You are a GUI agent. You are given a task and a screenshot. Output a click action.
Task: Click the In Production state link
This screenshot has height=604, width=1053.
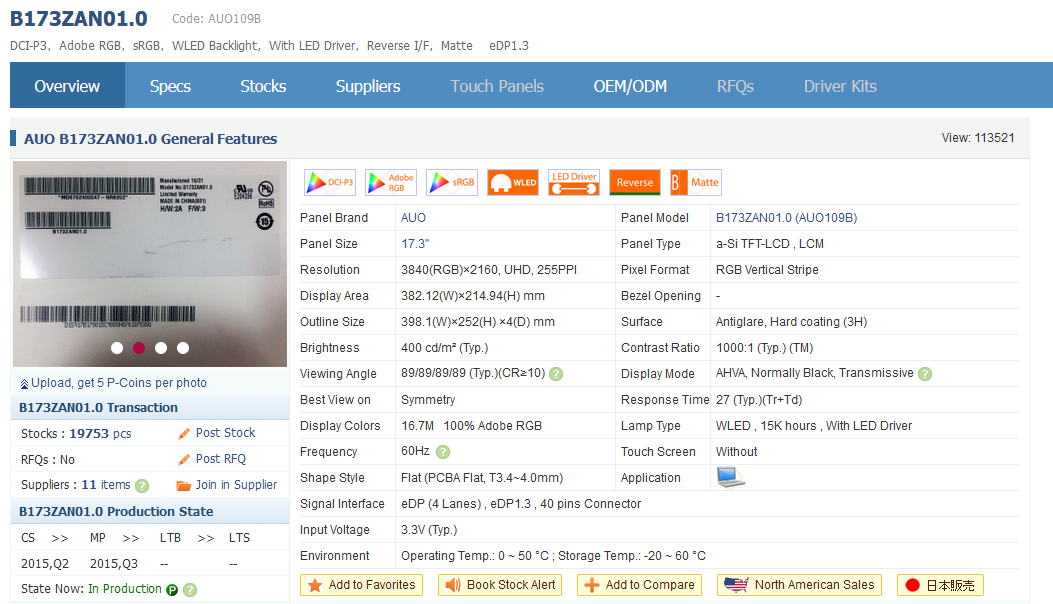(x=125, y=589)
